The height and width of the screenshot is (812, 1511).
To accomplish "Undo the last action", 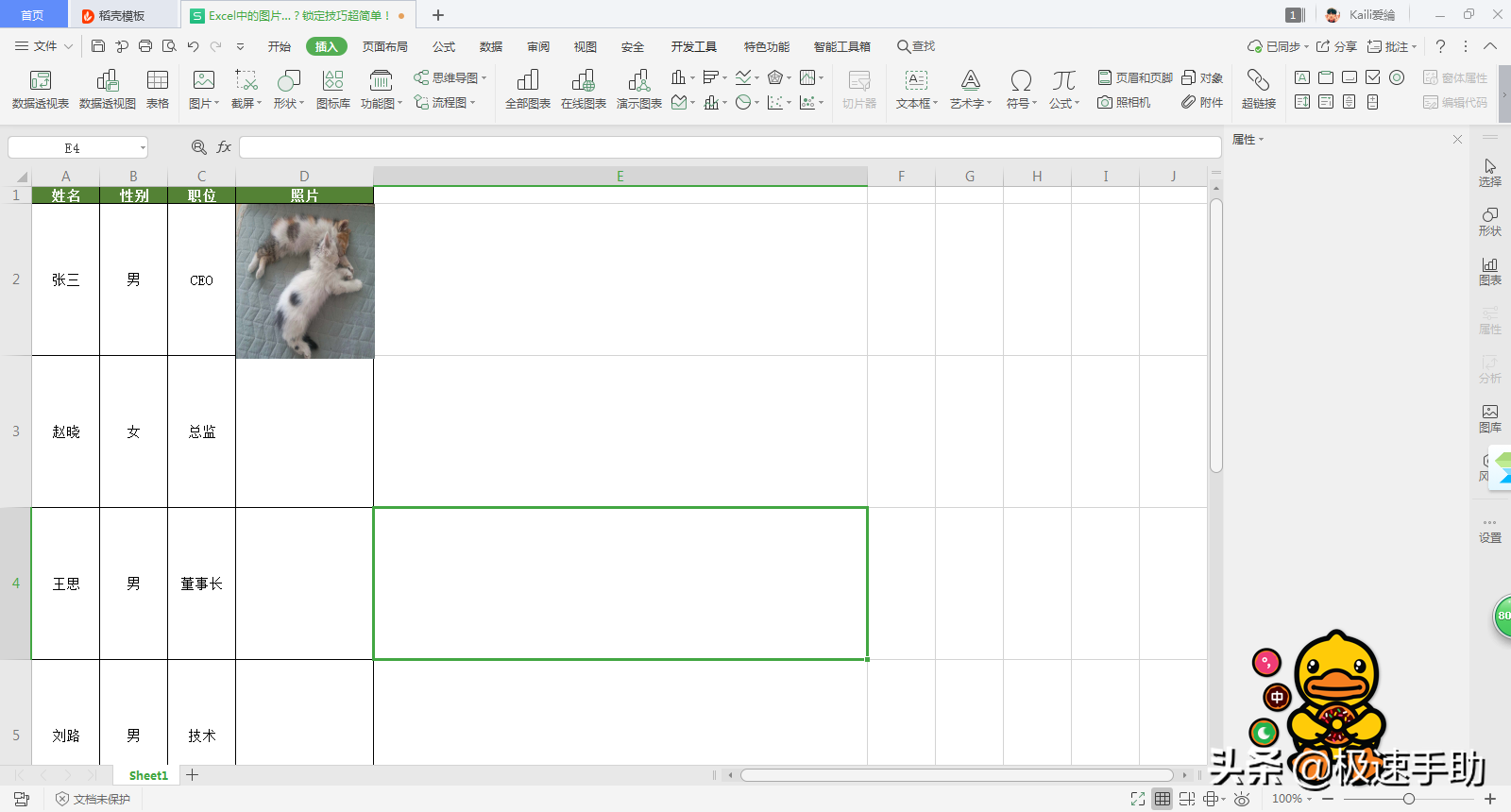I will [x=193, y=46].
